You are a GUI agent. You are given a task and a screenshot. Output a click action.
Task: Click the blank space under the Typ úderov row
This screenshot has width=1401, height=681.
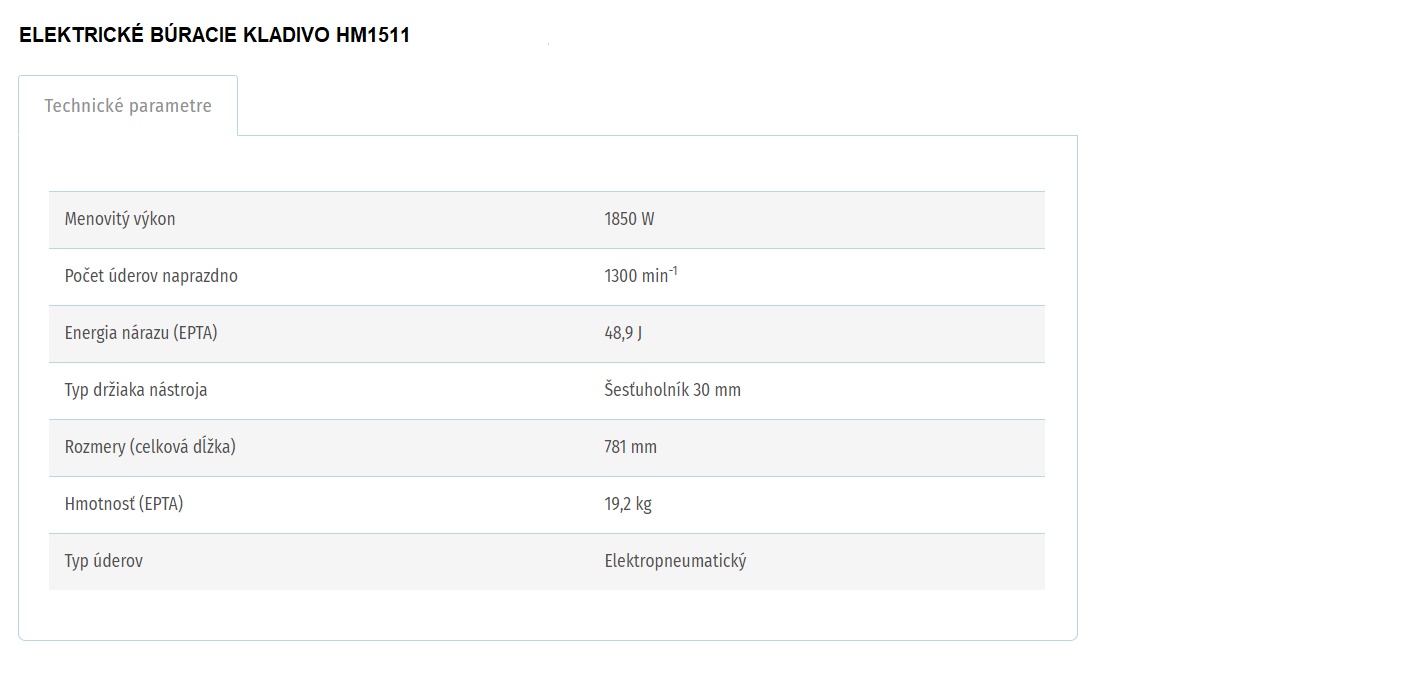pyautogui.click(x=547, y=614)
